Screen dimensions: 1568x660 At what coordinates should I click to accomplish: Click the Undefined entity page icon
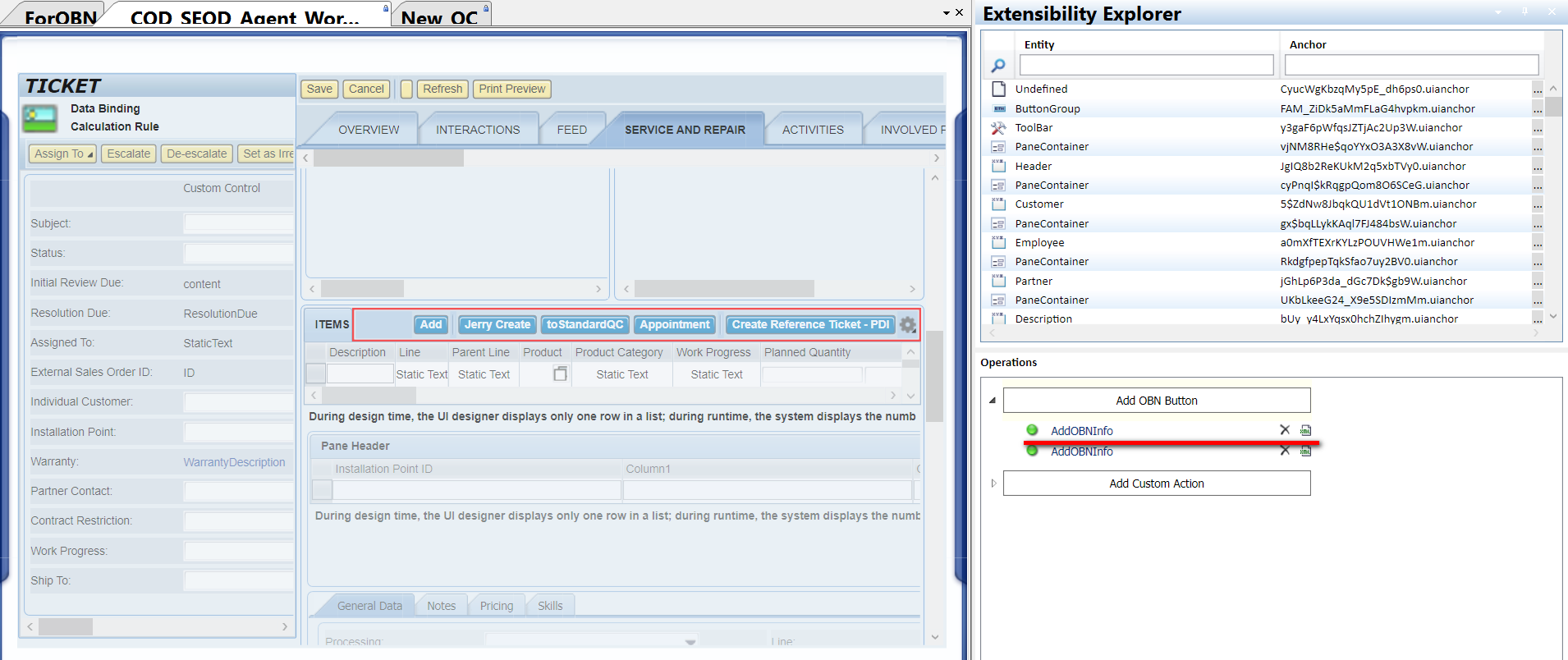pos(998,89)
